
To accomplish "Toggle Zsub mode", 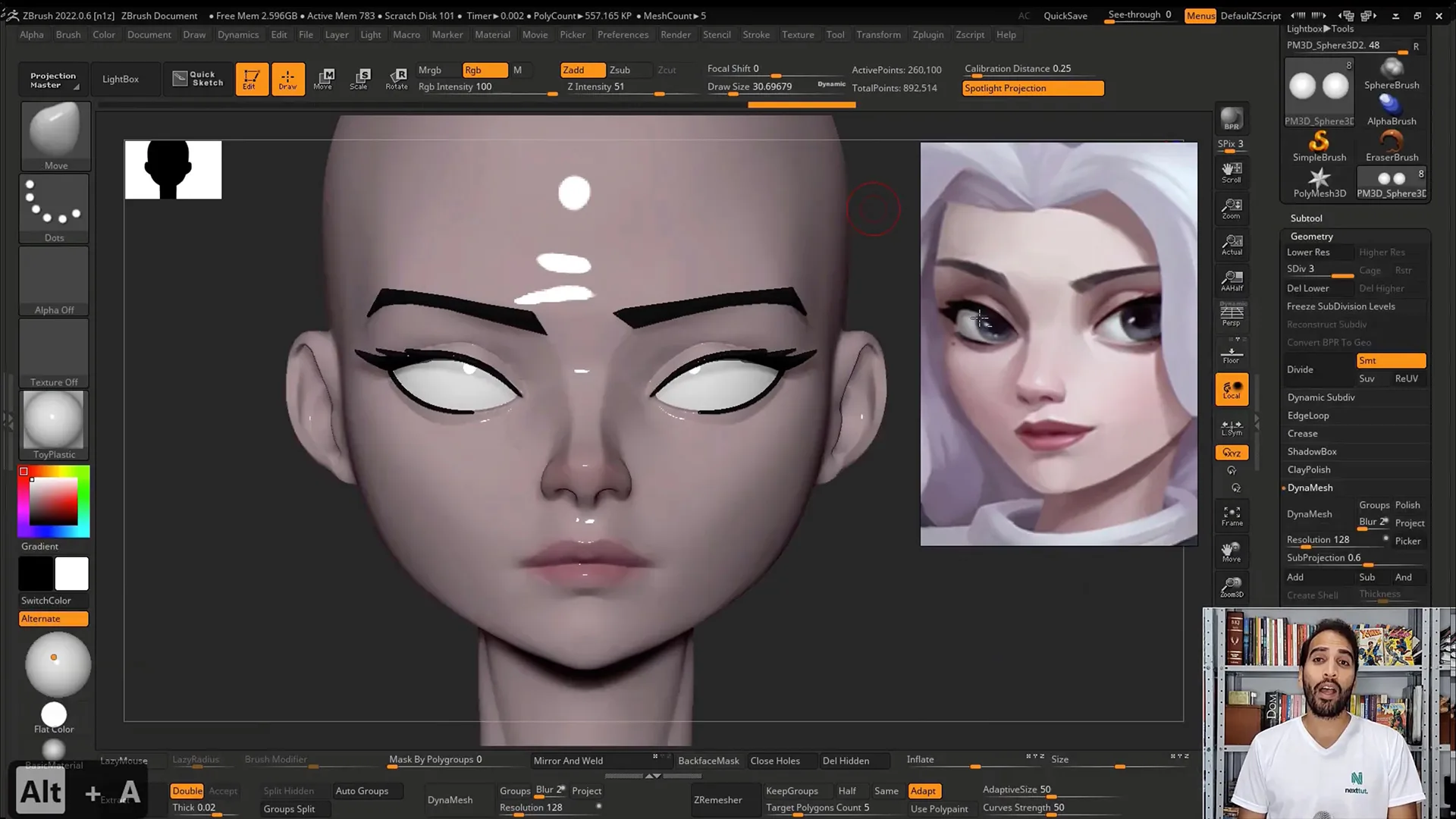I will 629,70.
